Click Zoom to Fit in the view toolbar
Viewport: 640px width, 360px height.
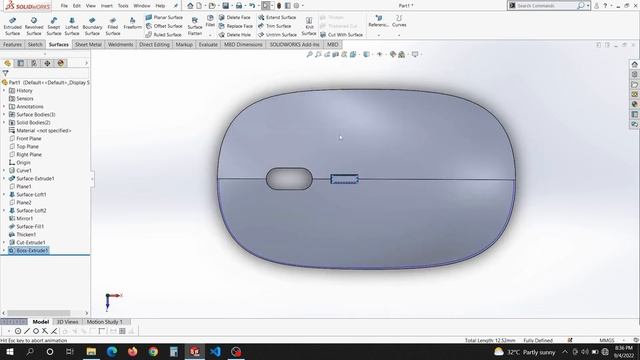click(309, 54)
